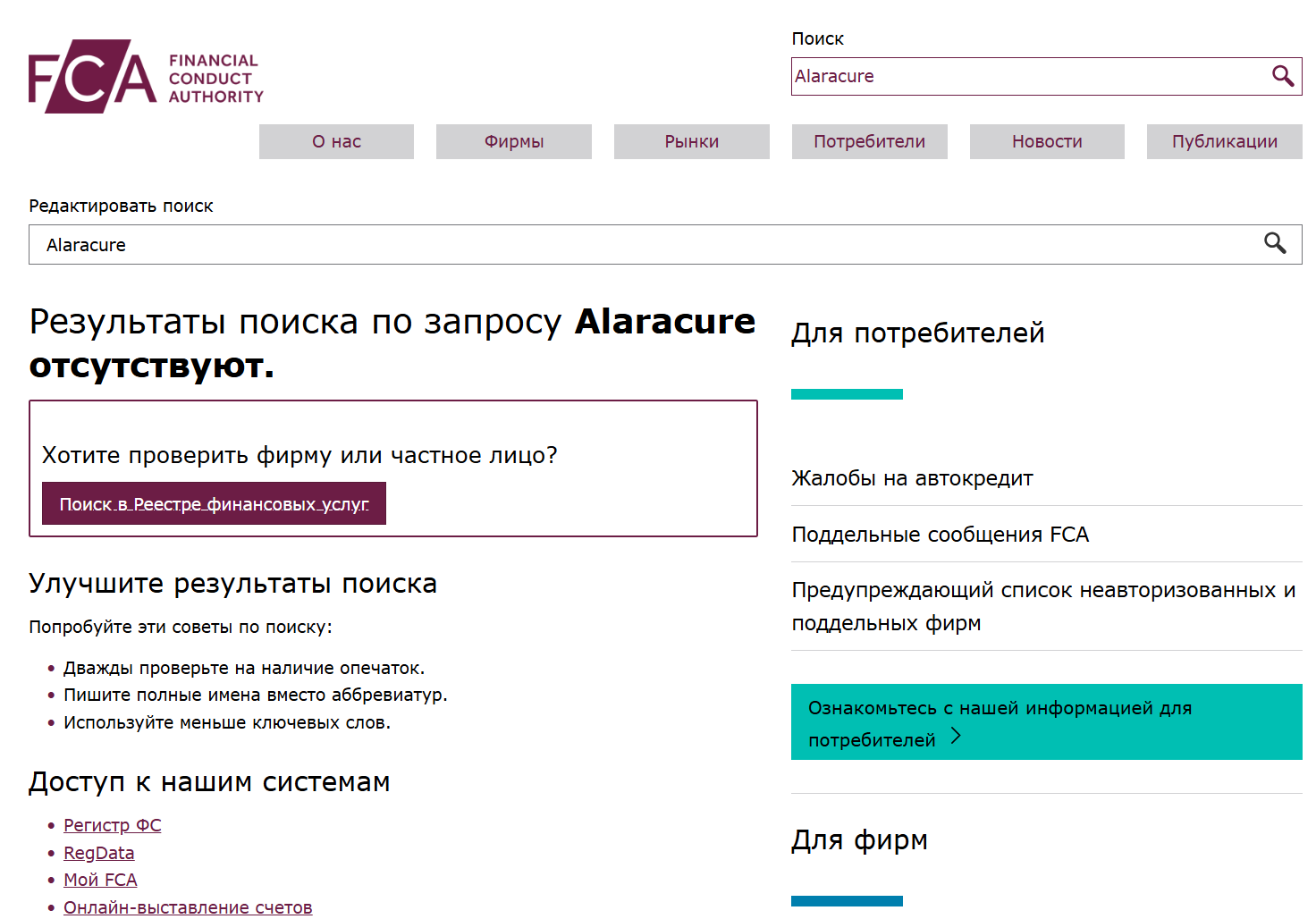Open the Жалобы на автокредит link
1316x919 pixels.
(x=911, y=478)
